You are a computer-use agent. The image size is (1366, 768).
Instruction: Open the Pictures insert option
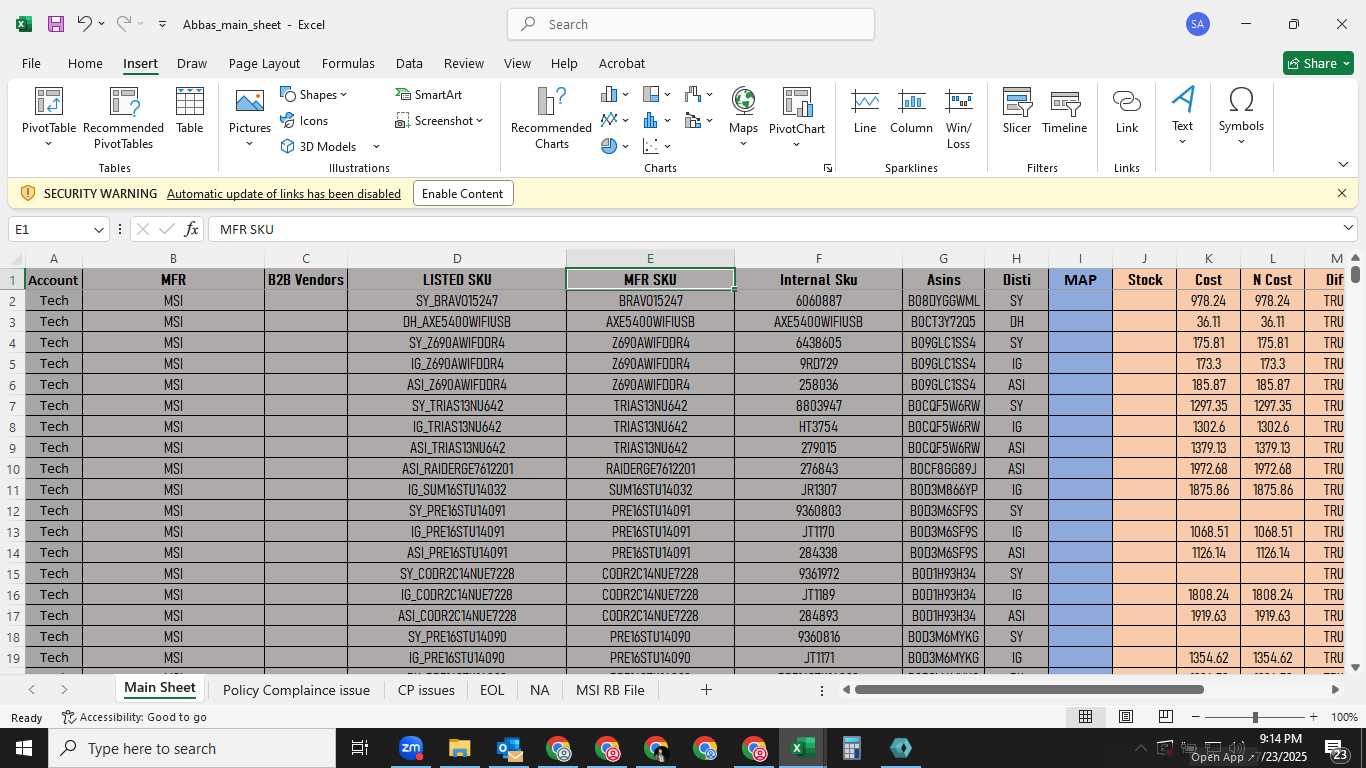point(250,118)
